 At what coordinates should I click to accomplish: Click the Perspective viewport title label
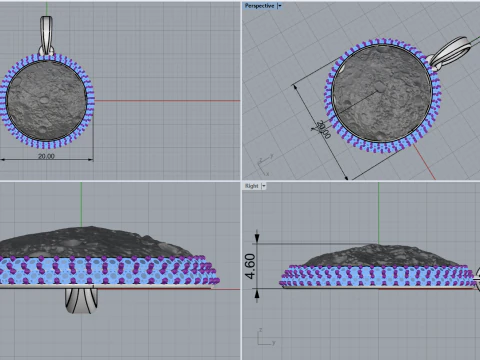(x=259, y=6)
